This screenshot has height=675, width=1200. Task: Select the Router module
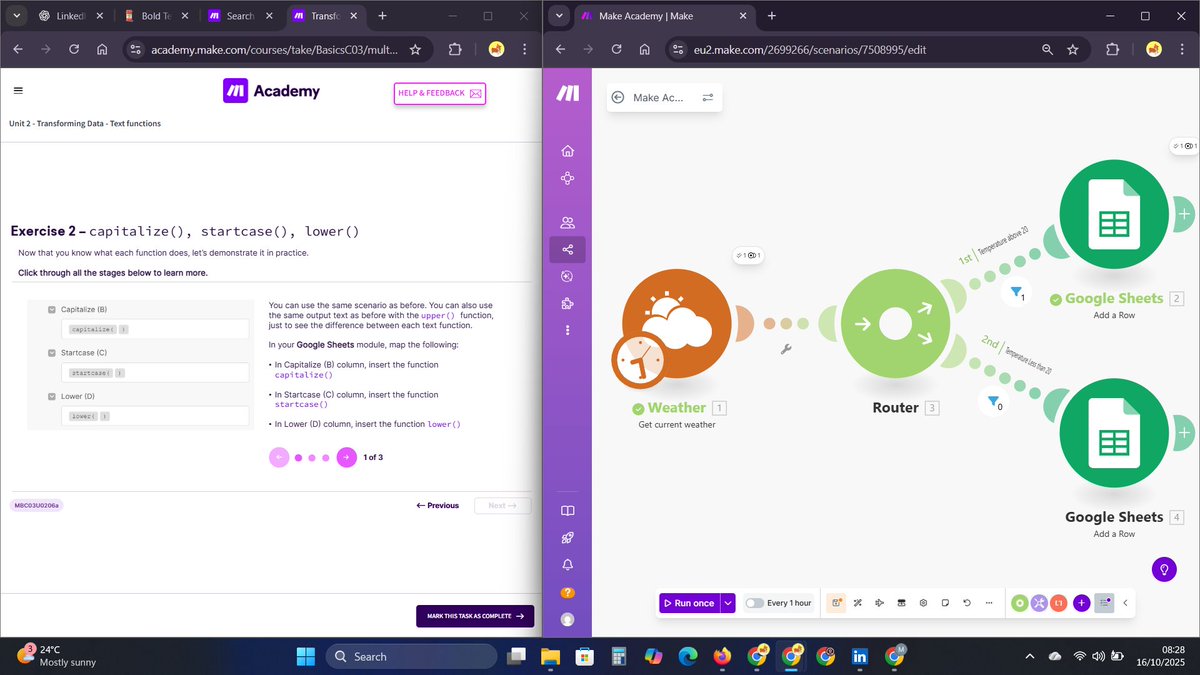click(894, 323)
